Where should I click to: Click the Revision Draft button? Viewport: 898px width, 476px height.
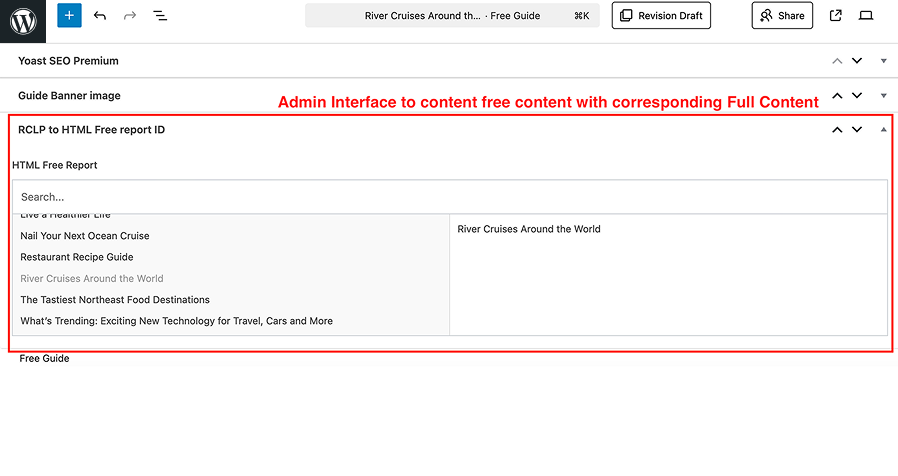click(x=661, y=15)
